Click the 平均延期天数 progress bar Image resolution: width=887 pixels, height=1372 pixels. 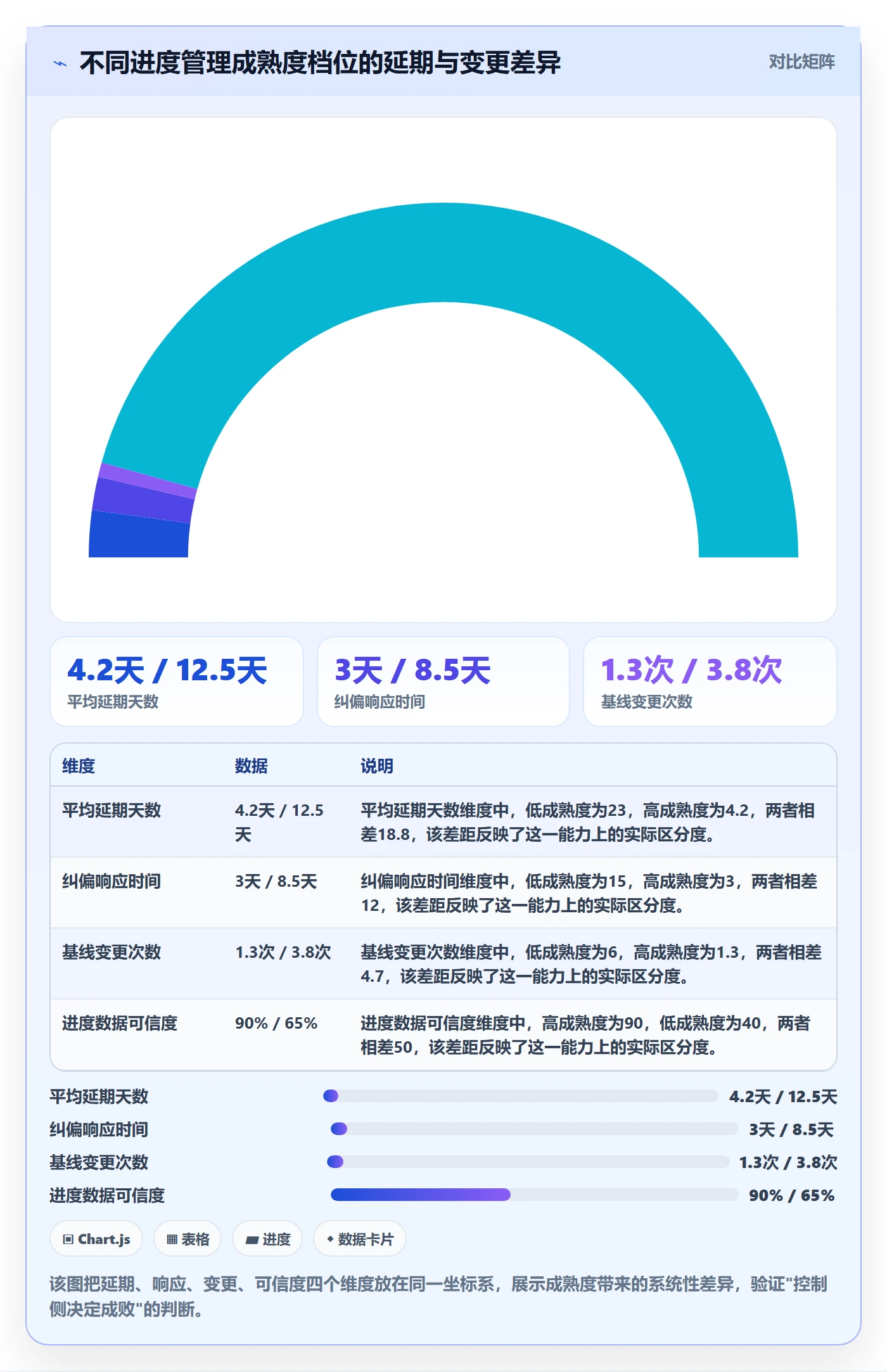click(520, 1096)
